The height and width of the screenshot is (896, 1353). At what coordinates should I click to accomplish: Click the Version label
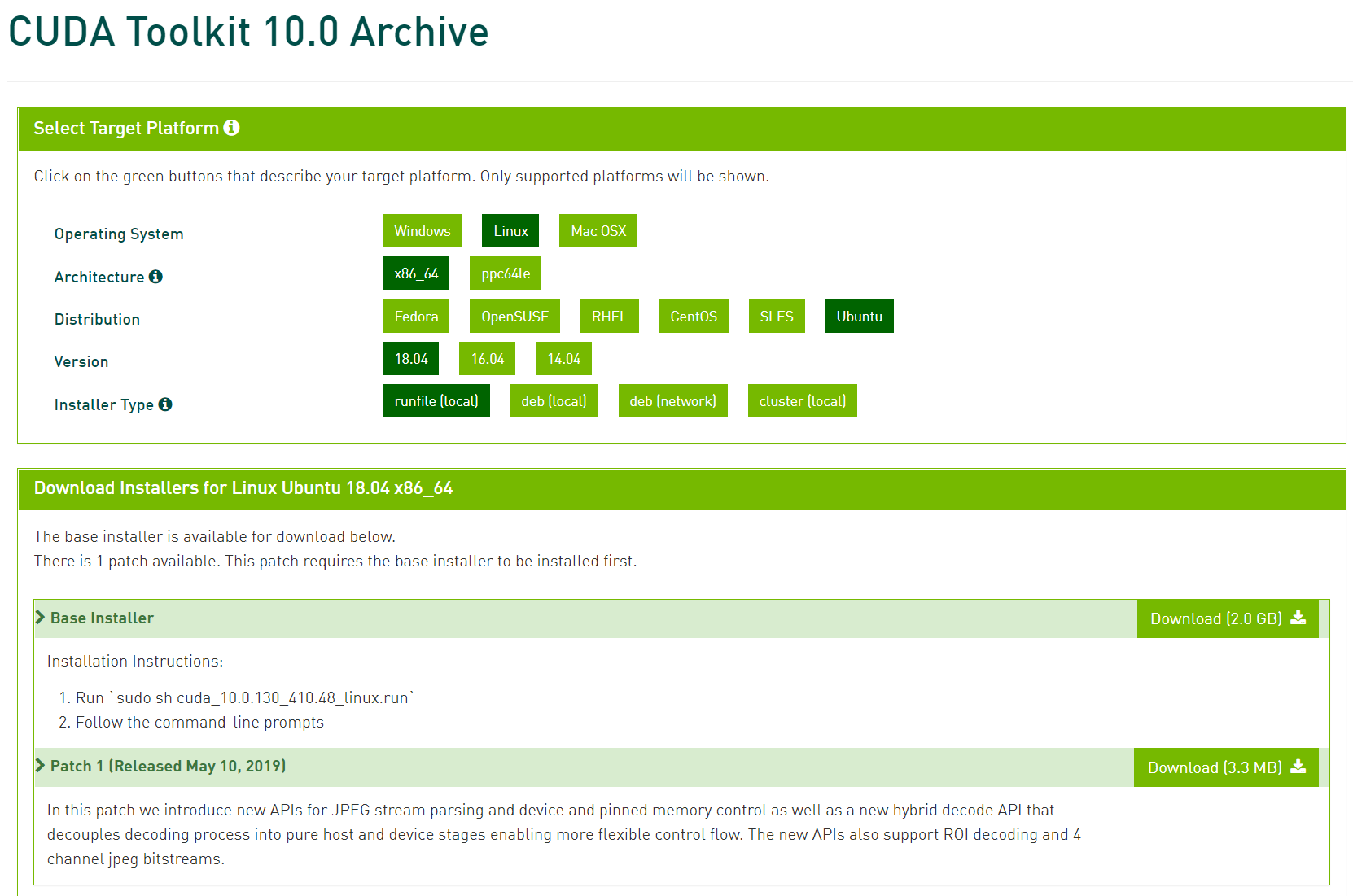tap(81, 361)
